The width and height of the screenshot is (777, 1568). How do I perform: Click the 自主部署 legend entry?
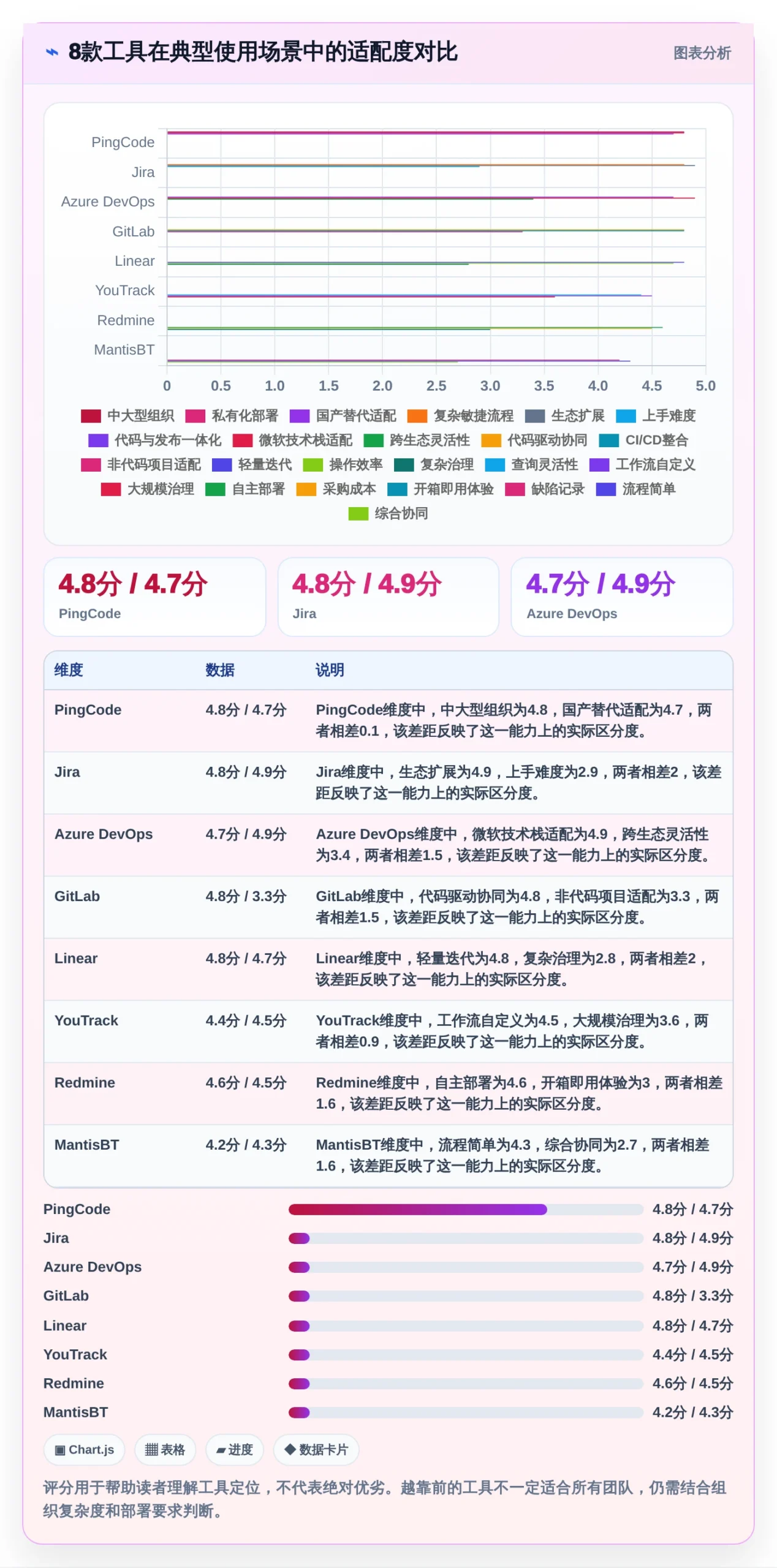point(245,489)
